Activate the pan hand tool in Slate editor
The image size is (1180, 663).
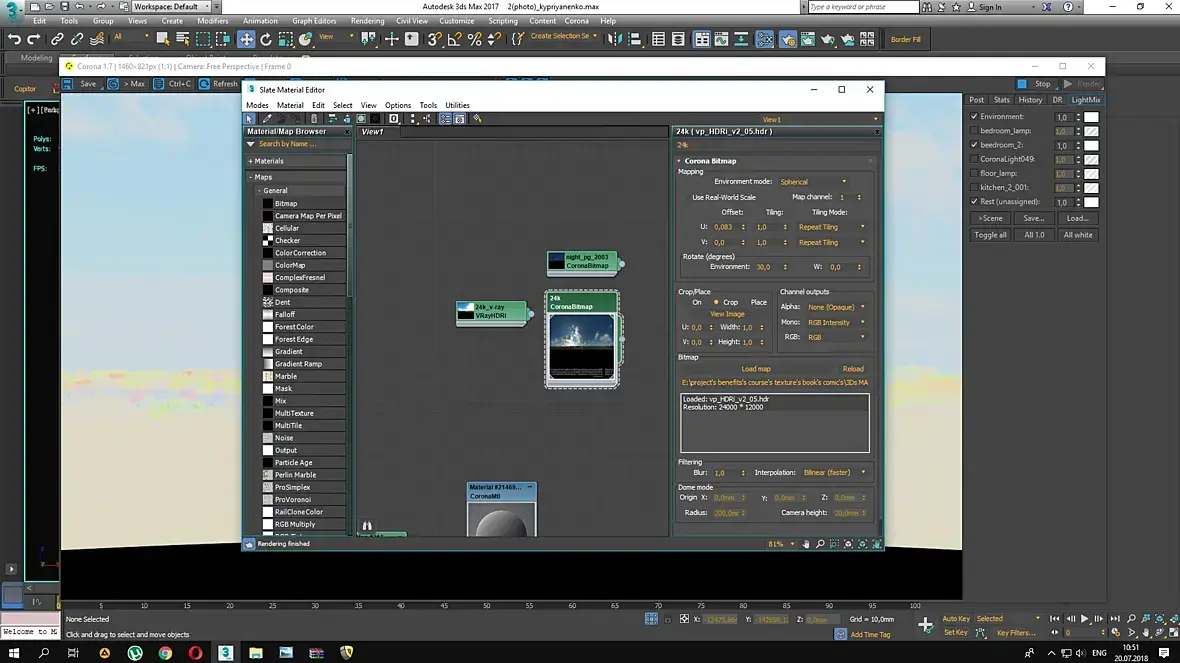[x=806, y=544]
